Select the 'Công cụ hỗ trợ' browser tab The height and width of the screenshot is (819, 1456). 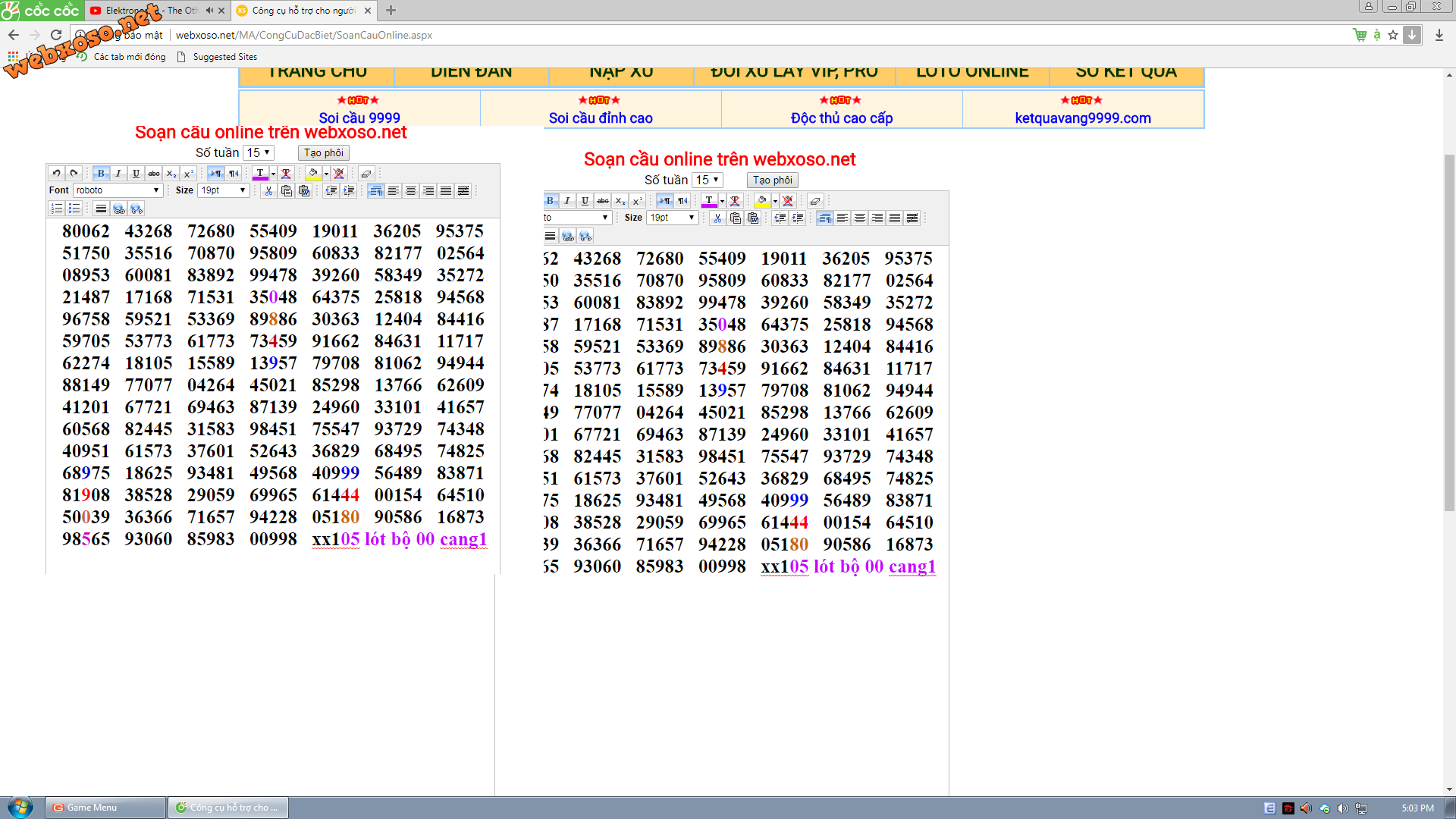tap(303, 11)
